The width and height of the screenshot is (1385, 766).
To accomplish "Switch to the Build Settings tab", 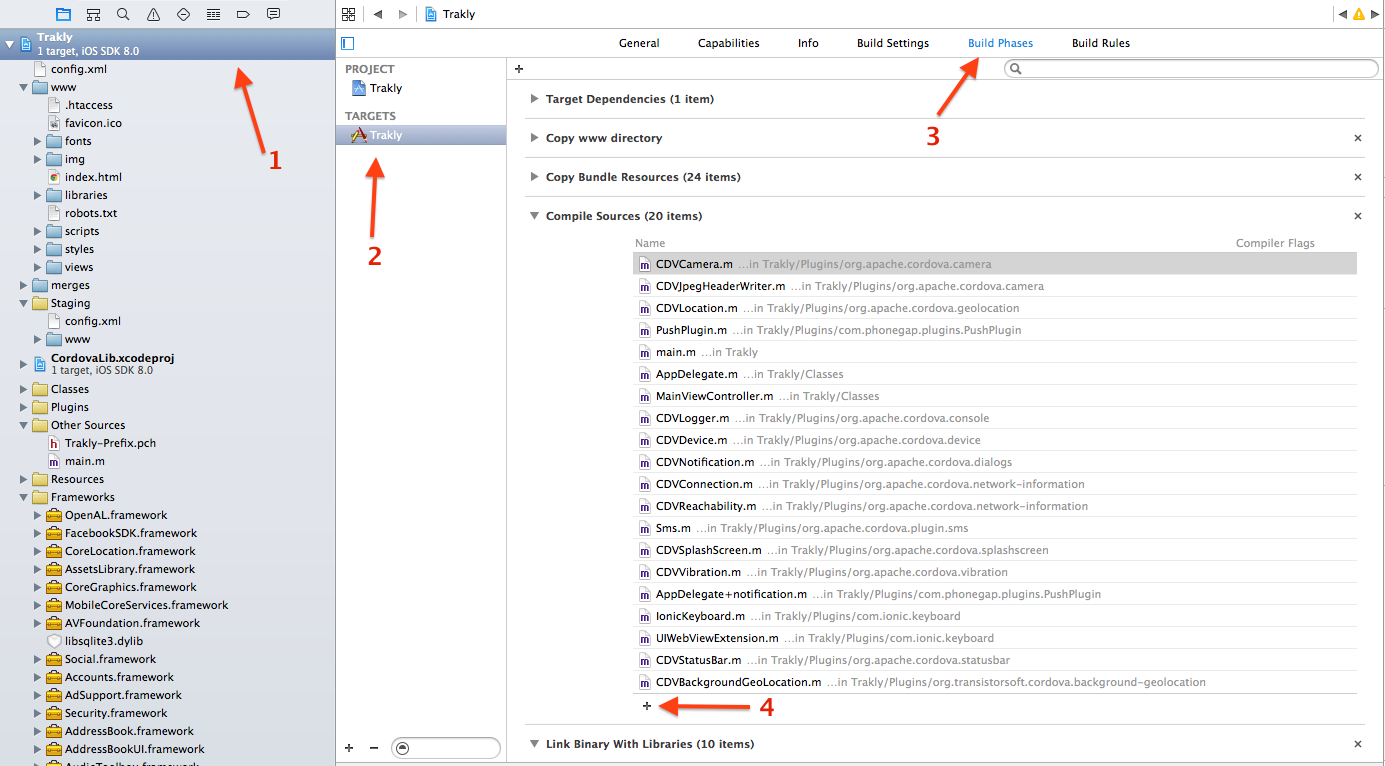I will (x=893, y=43).
